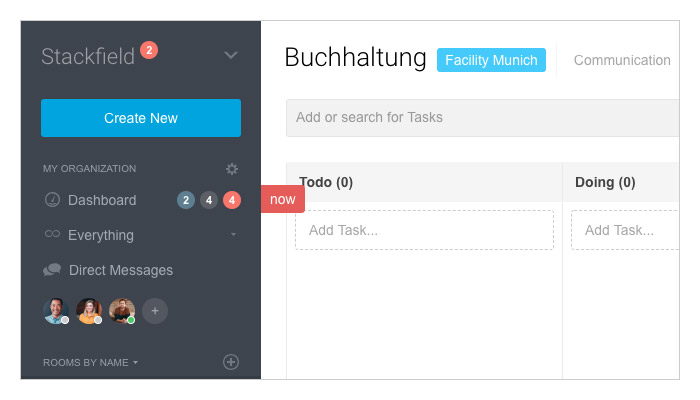Open chat with the online green-status user
Screen dimensions: 700x400
click(122, 310)
